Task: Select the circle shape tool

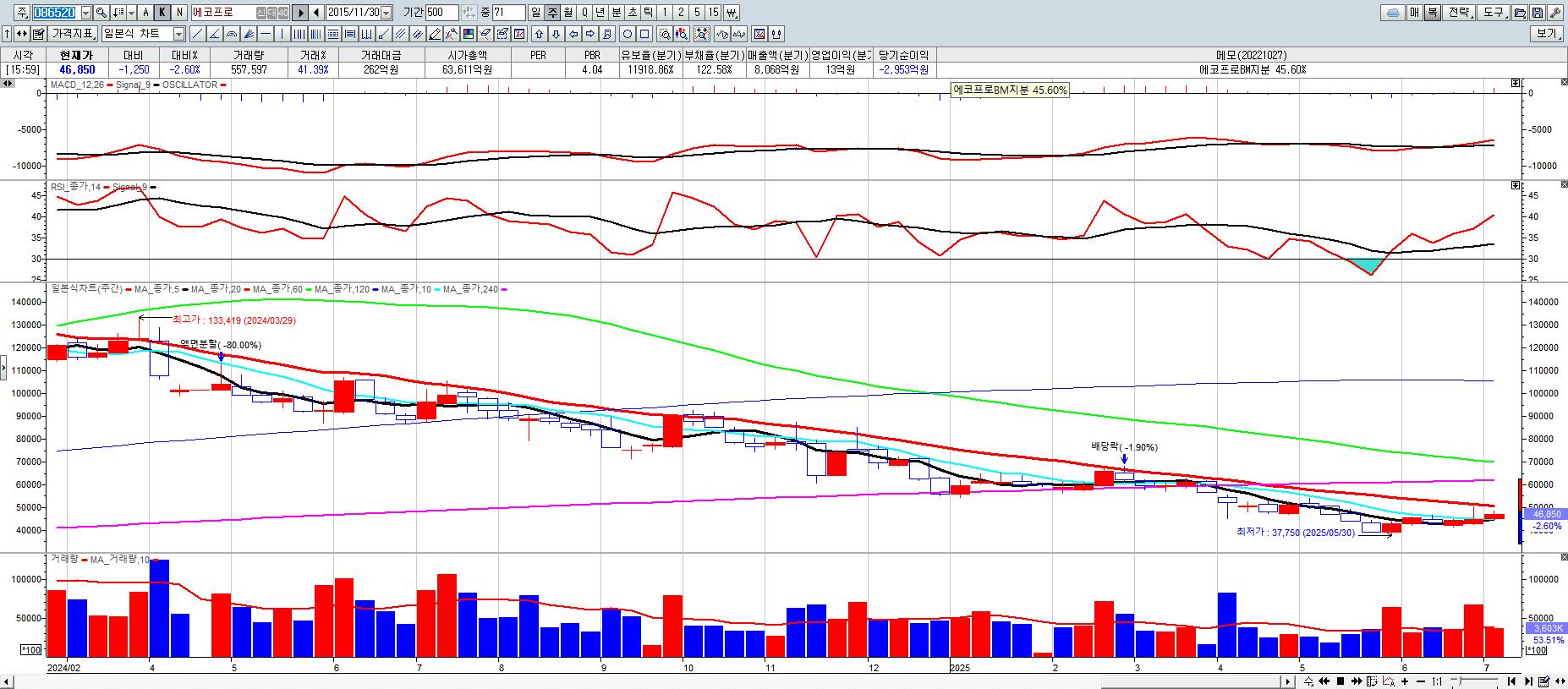Action: 627,34
